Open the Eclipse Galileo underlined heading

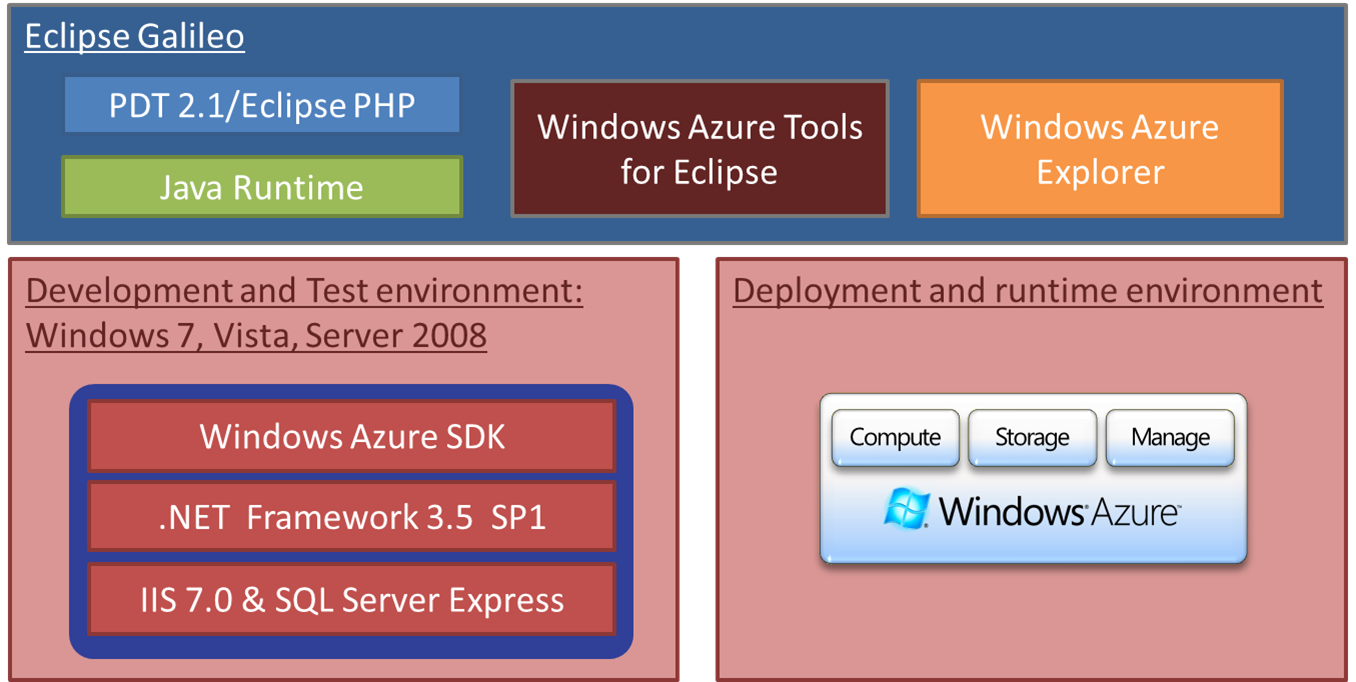134,37
